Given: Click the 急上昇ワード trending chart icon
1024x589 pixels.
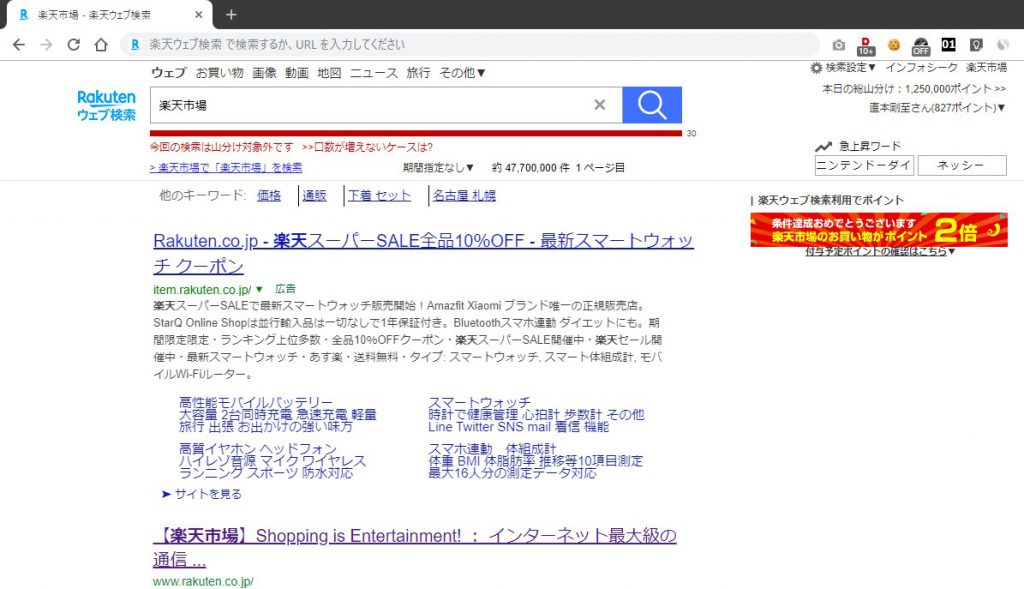Looking at the screenshot, I should (824, 146).
